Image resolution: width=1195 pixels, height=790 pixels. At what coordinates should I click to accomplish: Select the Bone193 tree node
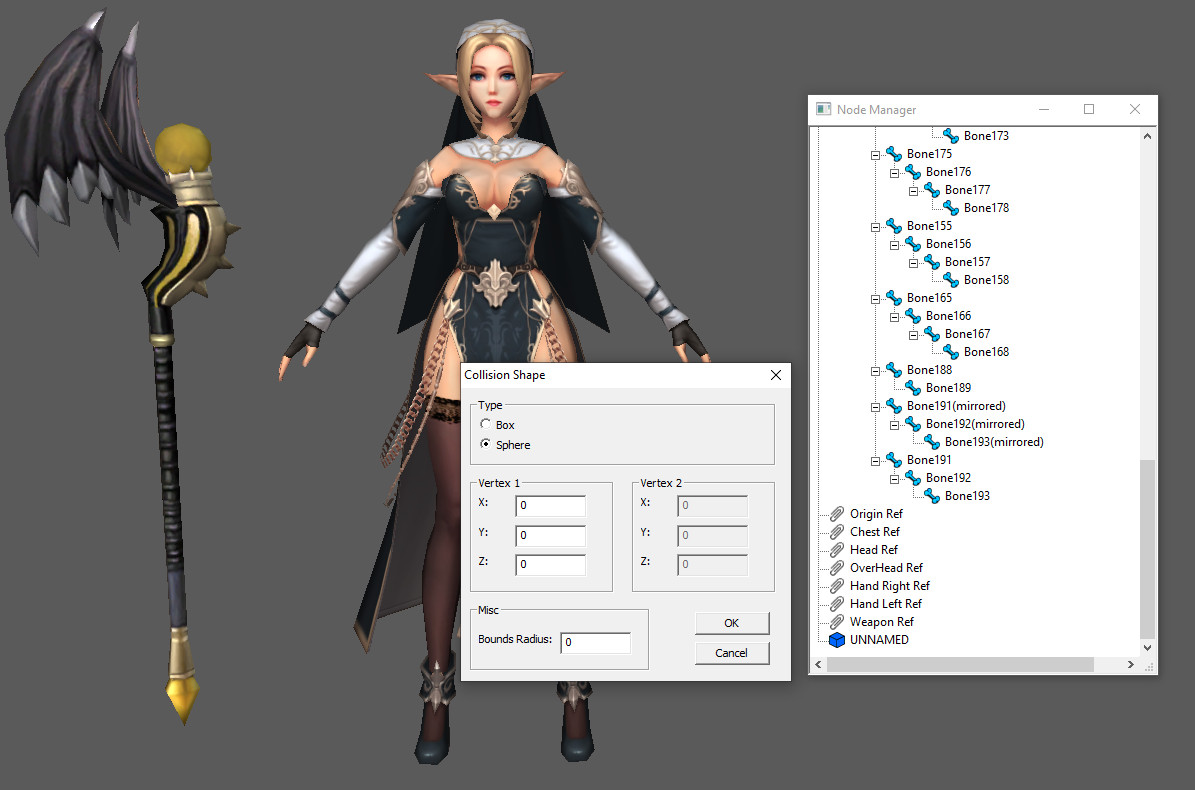(x=967, y=496)
